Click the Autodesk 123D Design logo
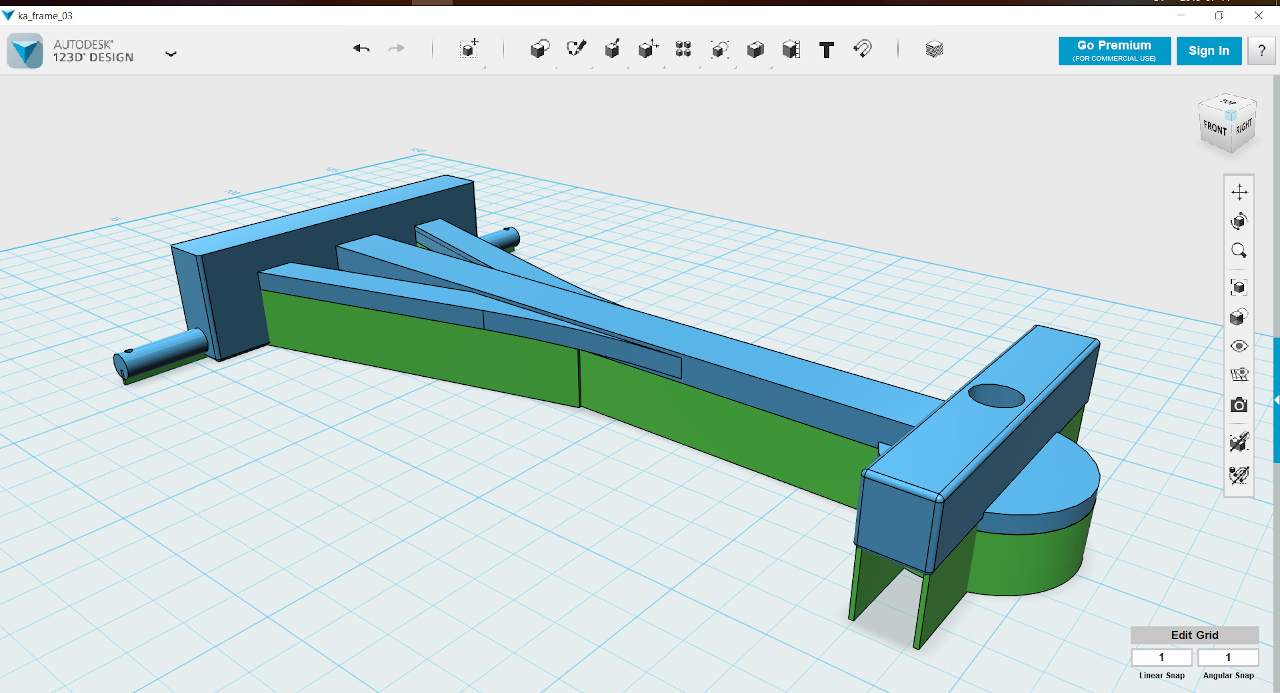Screen dimensions: 1280x693 [25, 51]
